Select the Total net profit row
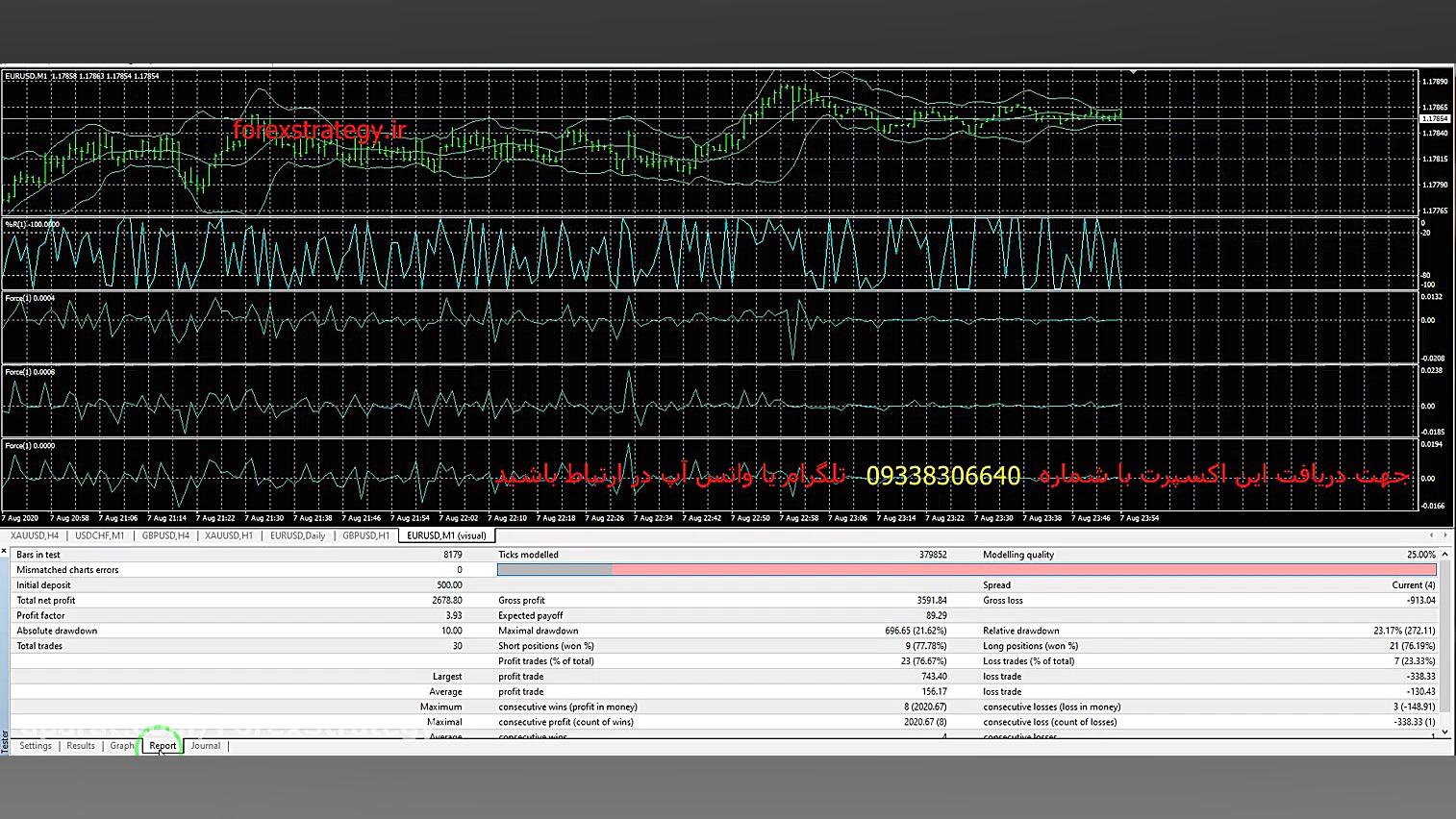The height and width of the screenshot is (819, 1456). click(238, 601)
